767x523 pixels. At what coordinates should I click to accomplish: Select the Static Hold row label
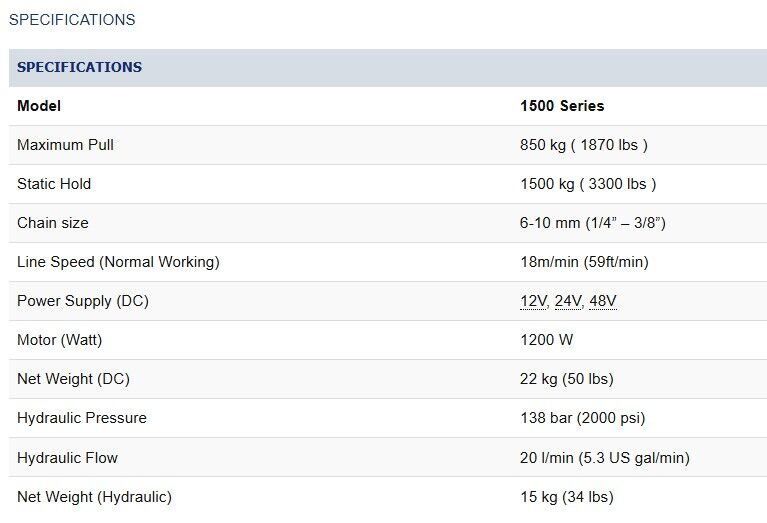coord(54,184)
